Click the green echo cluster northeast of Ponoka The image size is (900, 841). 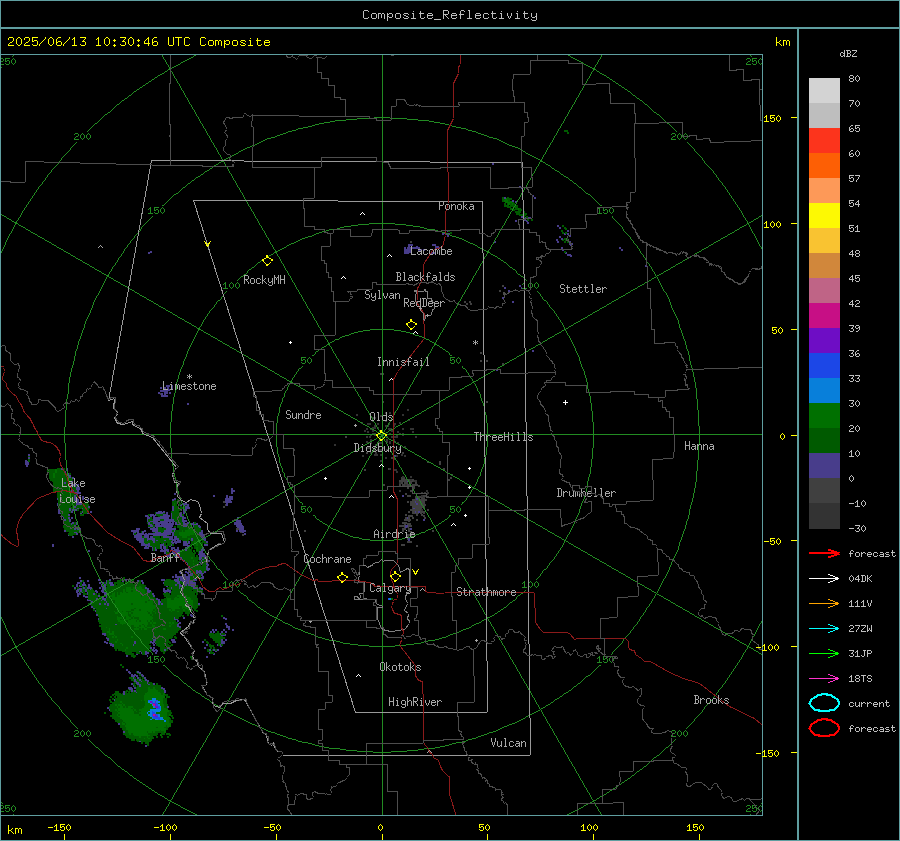[515, 208]
